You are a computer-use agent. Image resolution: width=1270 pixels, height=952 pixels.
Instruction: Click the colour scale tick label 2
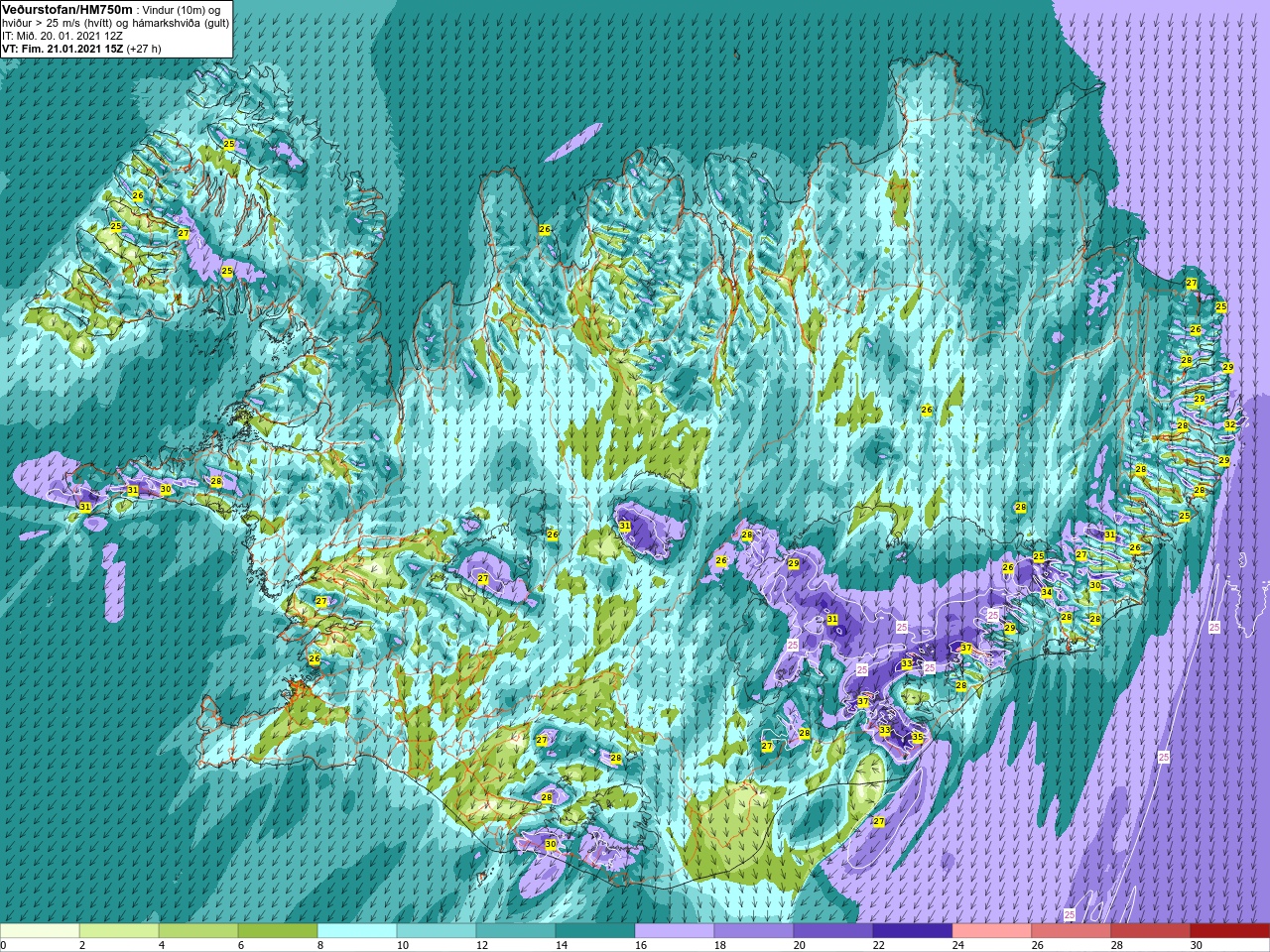tap(83, 945)
